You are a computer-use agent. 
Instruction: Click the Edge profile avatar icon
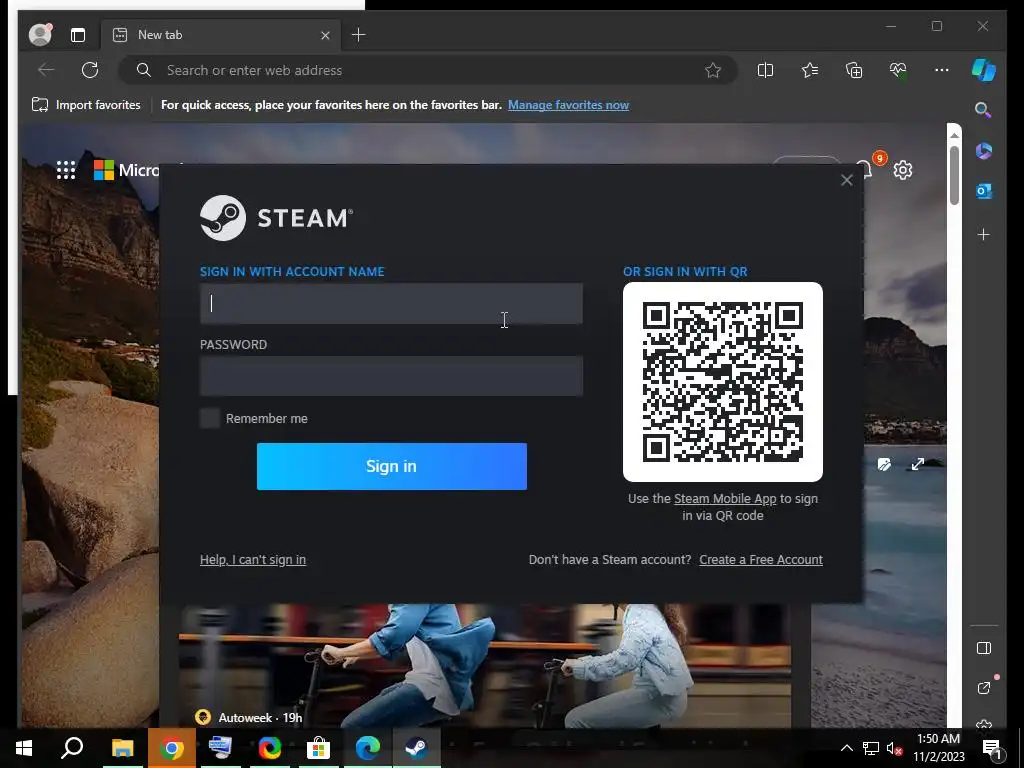(x=40, y=34)
